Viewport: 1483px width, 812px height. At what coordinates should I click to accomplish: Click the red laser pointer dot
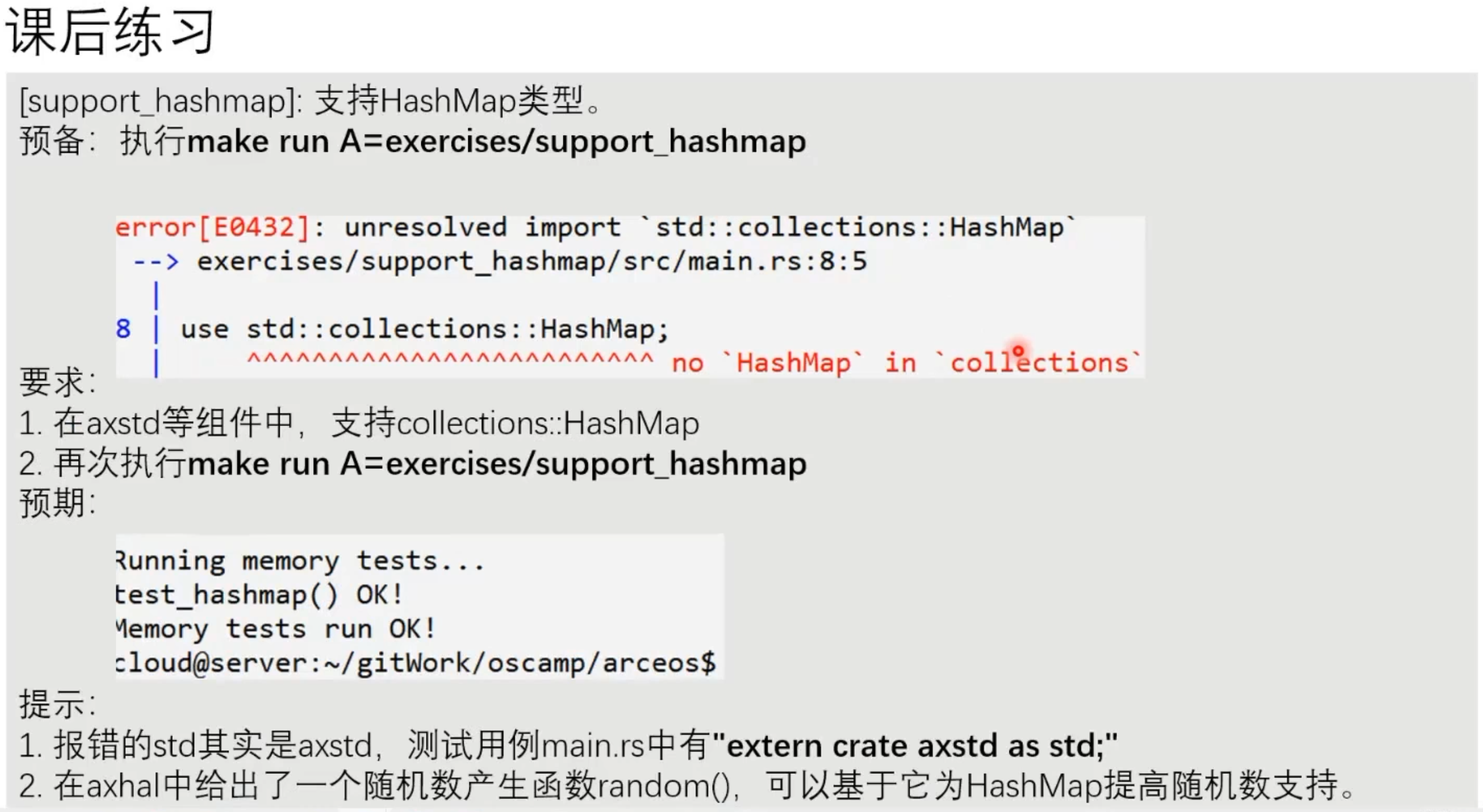click(x=1018, y=351)
